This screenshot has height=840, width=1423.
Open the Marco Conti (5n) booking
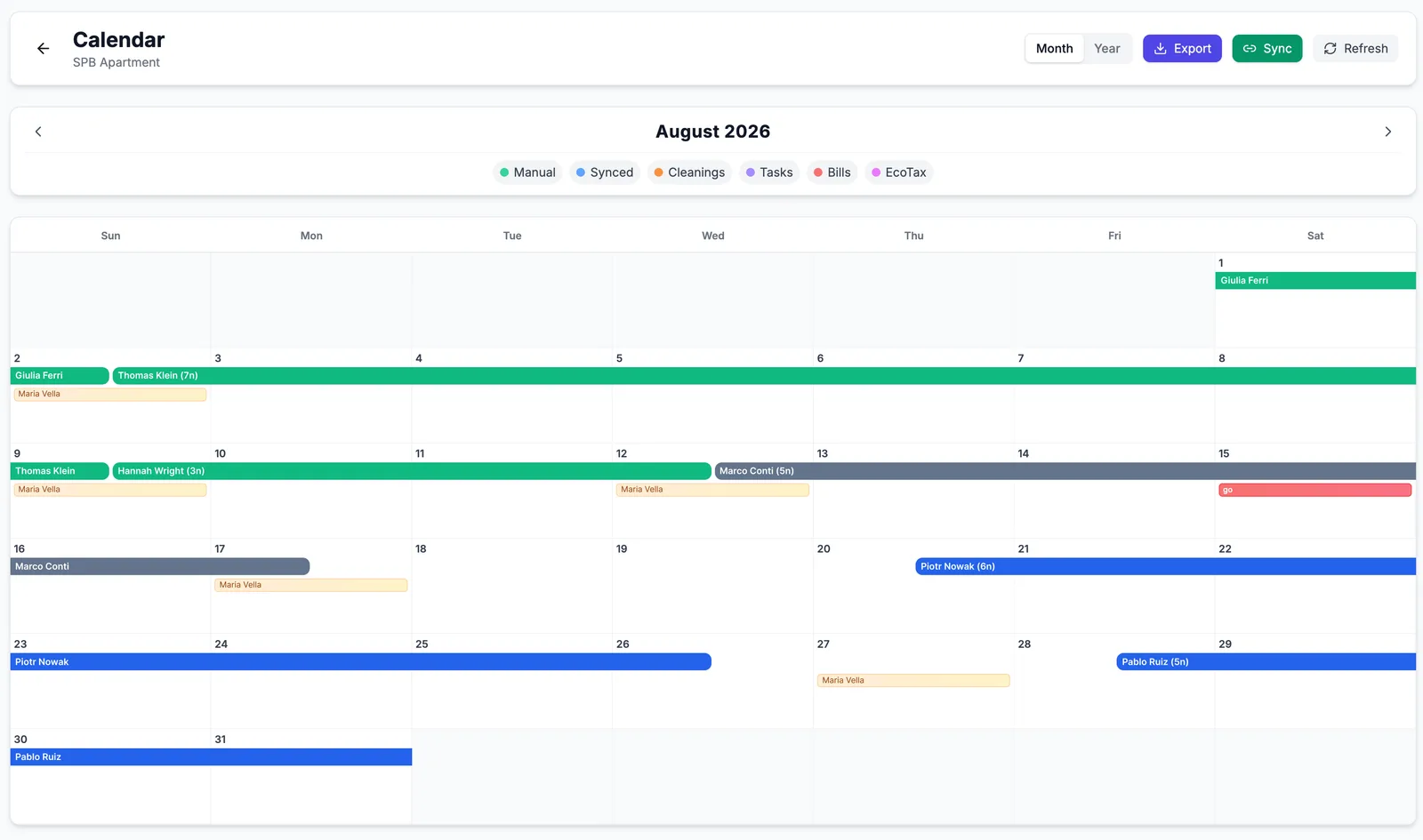[x=1065, y=471]
